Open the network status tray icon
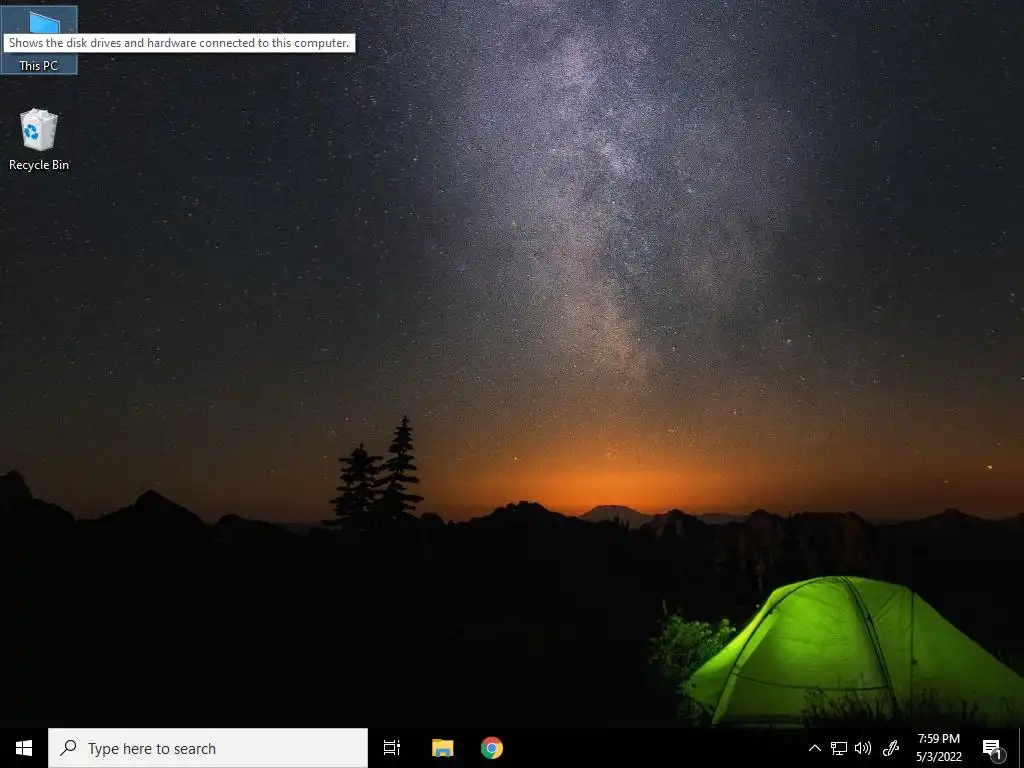Viewport: 1024px width, 768px height. click(839, 748)
